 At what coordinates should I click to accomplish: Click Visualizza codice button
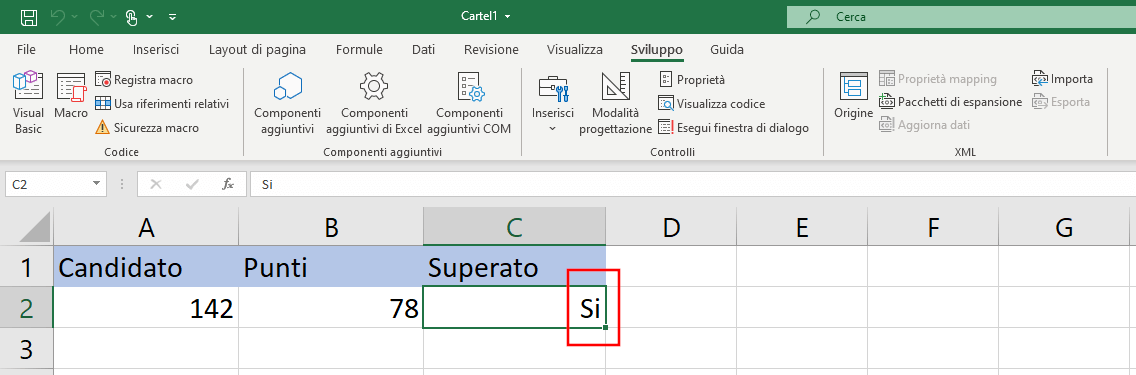pos(711,104)
